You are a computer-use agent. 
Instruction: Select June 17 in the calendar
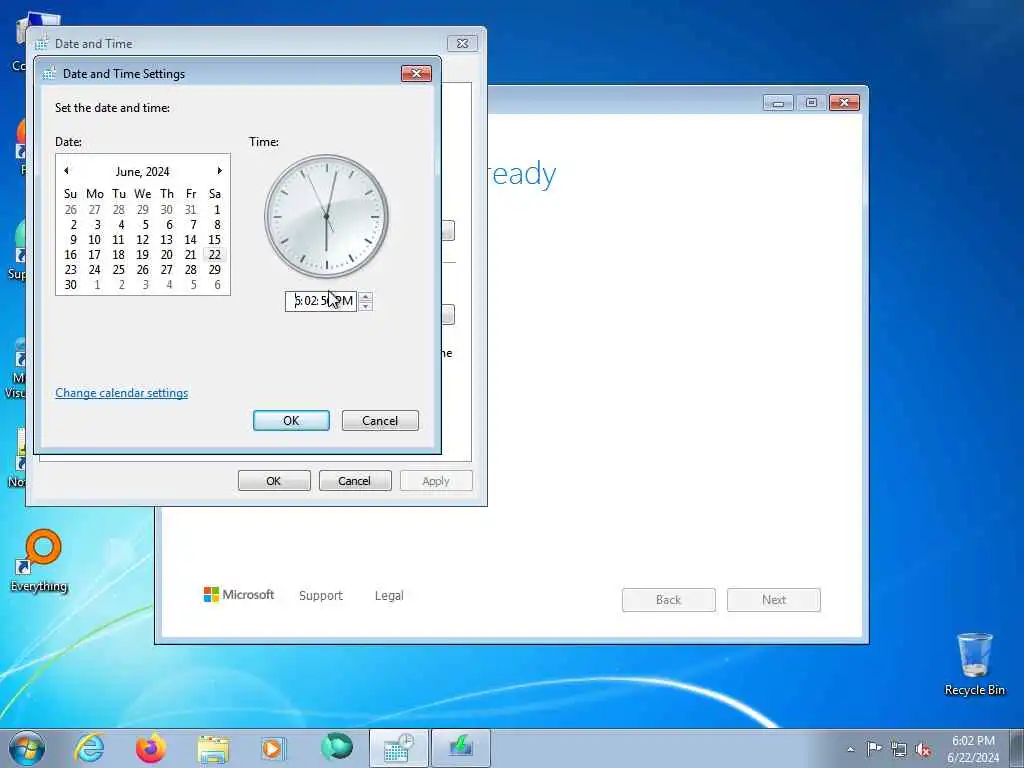coord(94,255)
